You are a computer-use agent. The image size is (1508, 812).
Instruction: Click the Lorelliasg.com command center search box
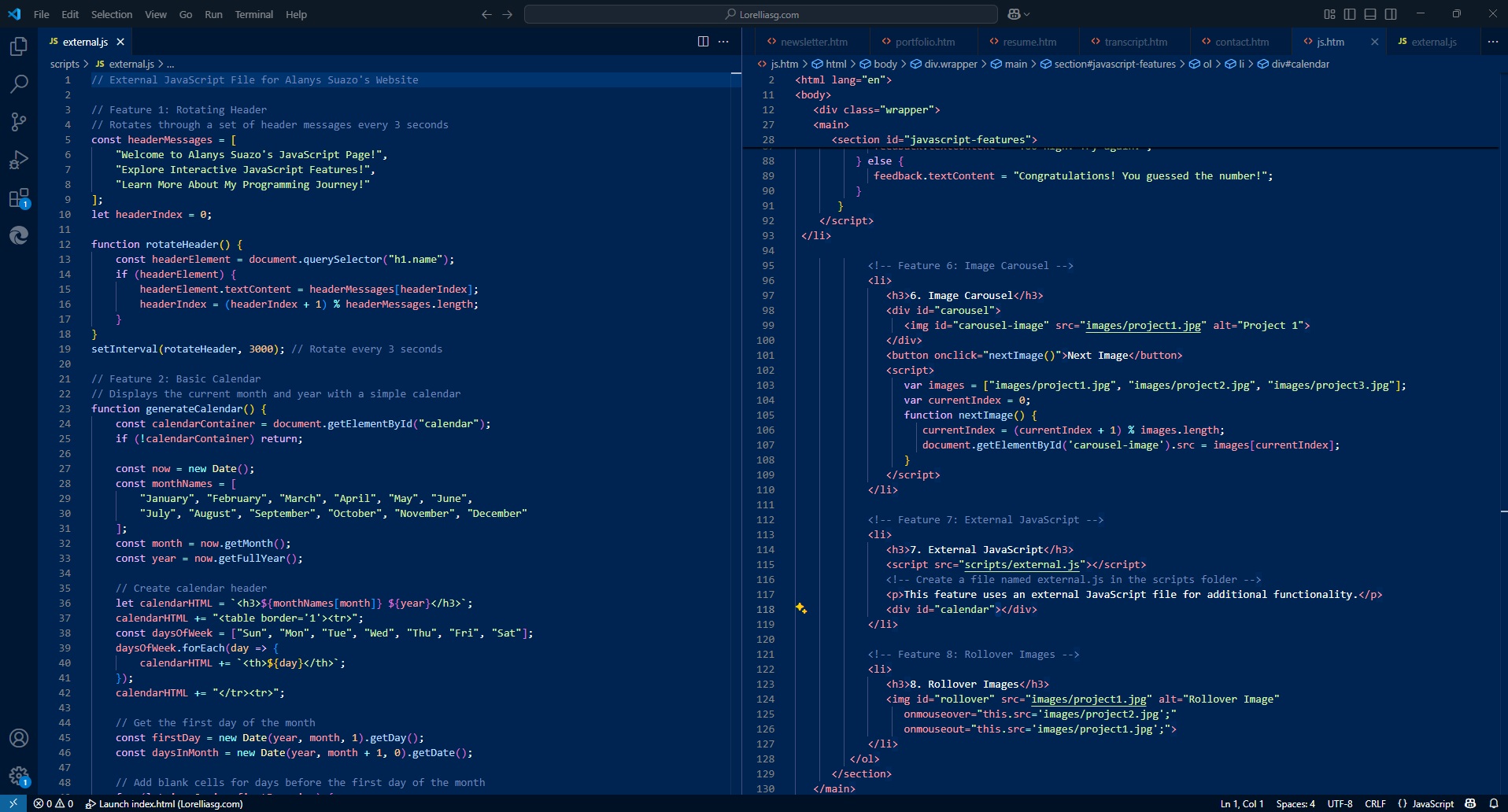pos(760,14)
